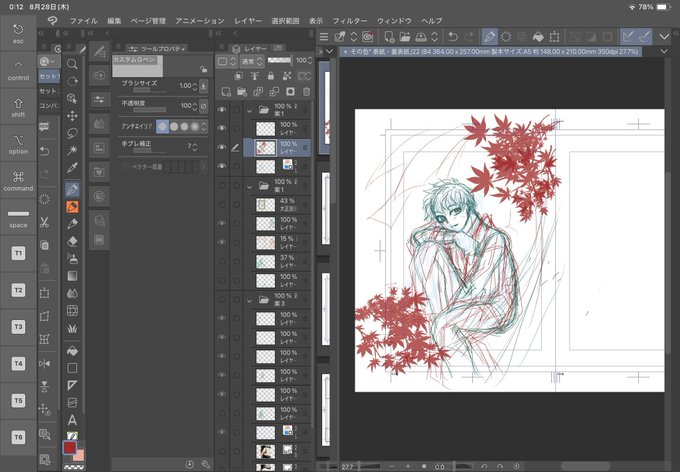
Task: Click the 27.7 zoom value field
Action: pos(348,467)
